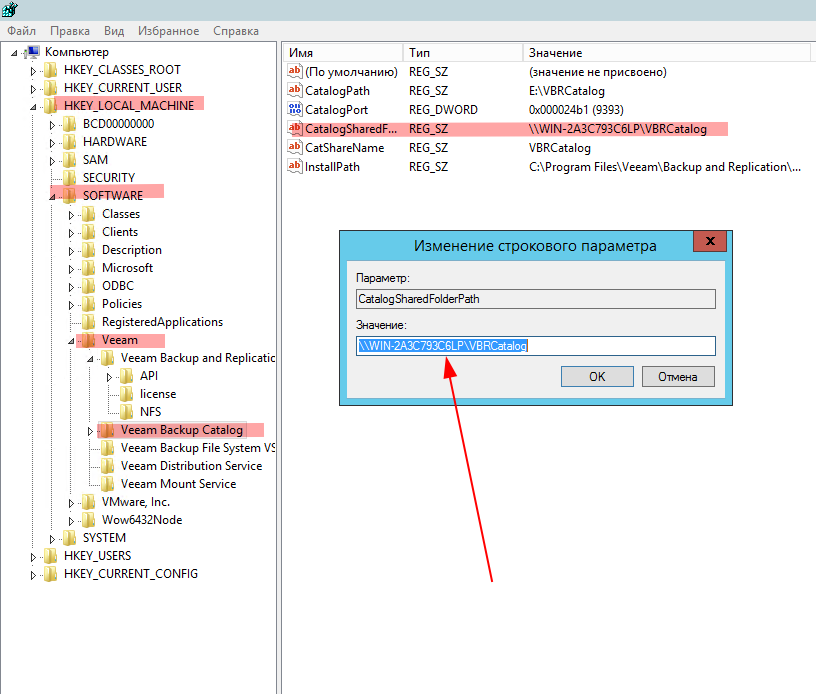This screenshot has width=816, height=694.
Task: Click the HKEY_CLASSES_ROOT folder icon
Action: (50, 70)
